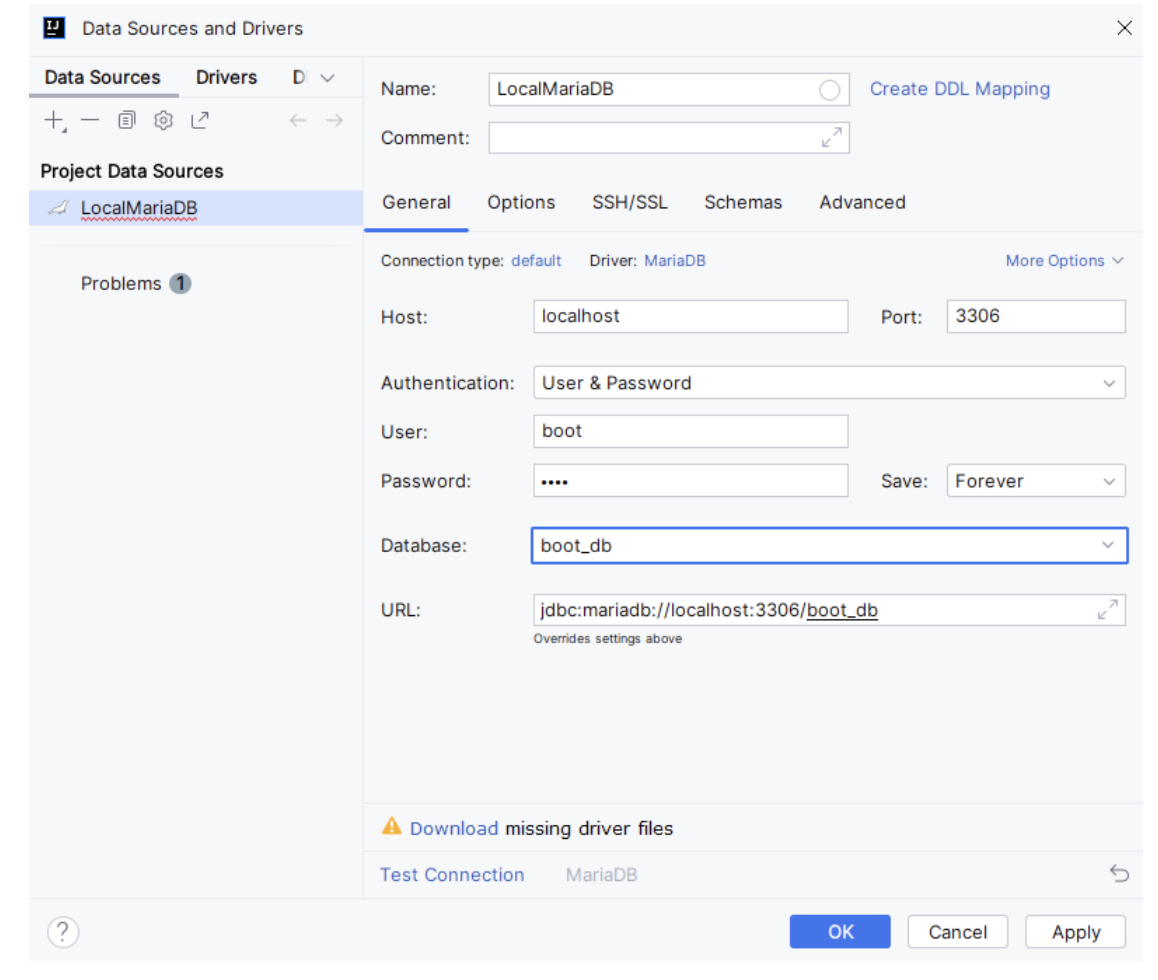Click the make global export arrow icon
The image size is (1158, 980).
pos(199,120)
